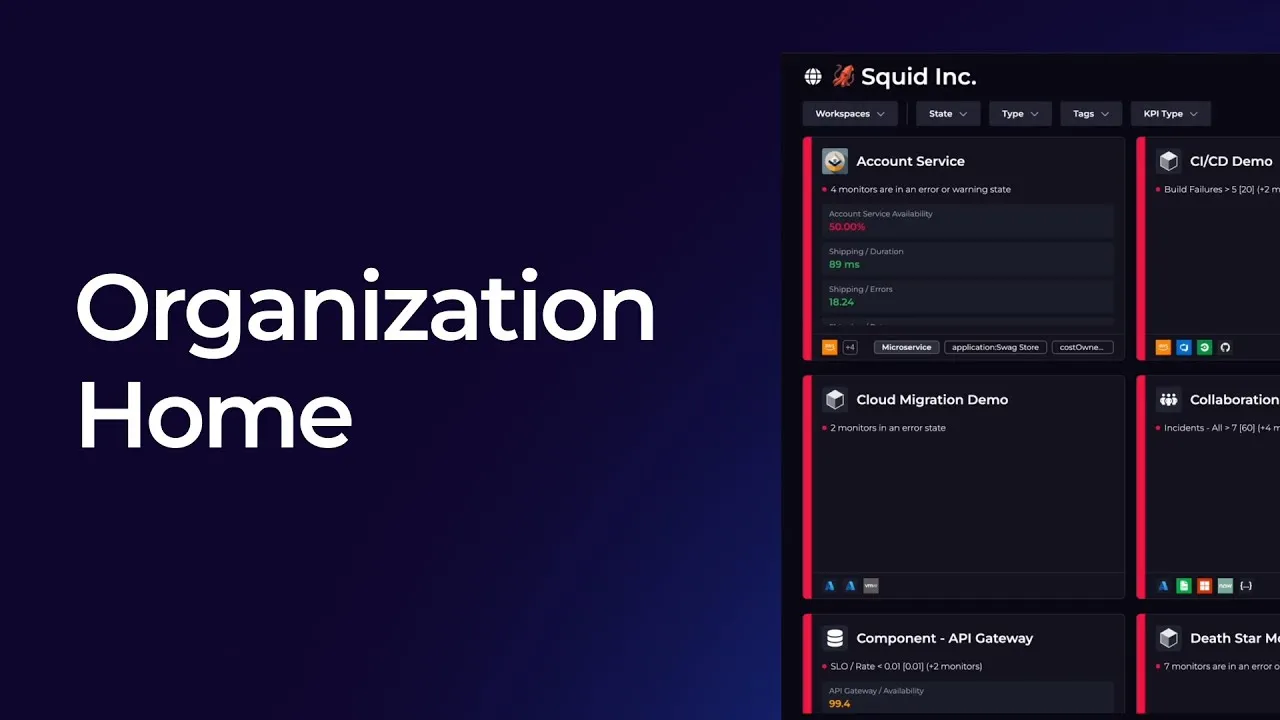This screenshot has width=1280, height=720.
Task: Click the 'Shipping / Duration' 89 ms KPI
Action: (968, 258)
